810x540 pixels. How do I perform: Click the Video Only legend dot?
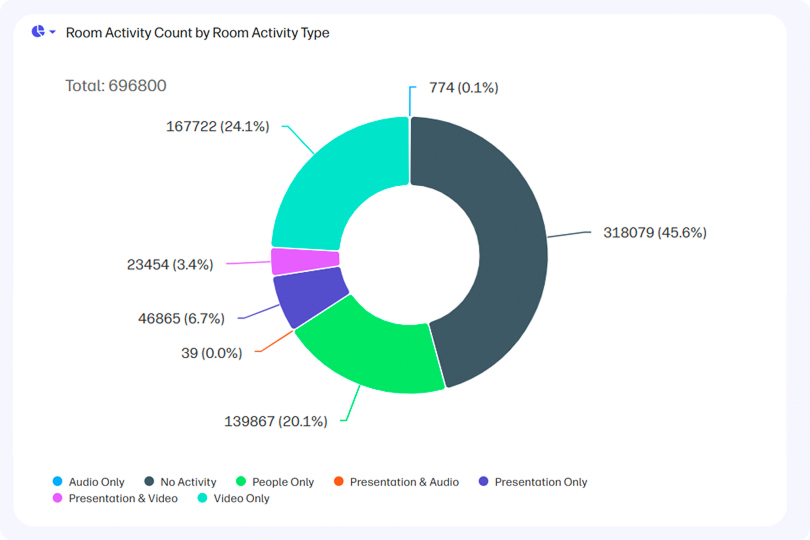click(203, 498)
